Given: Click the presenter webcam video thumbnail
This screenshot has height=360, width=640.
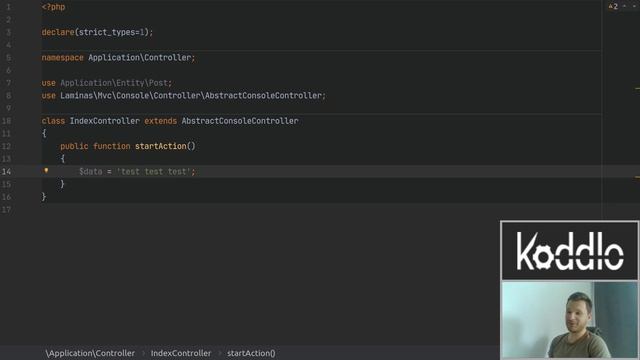Looking at the screenshot, I should (x=569, y=320).
